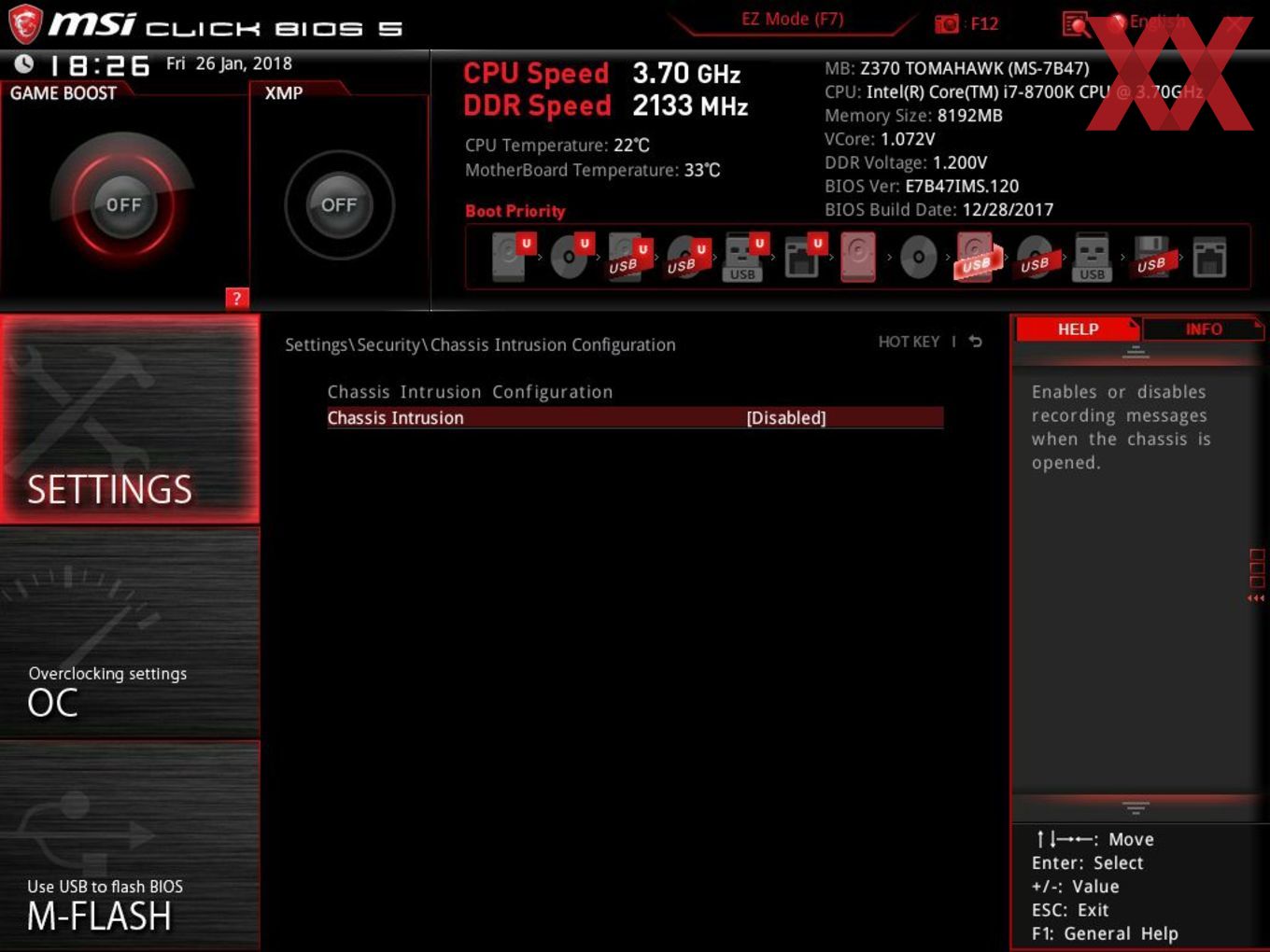Click the F12 screenshot camera icon
Viewport: 1270px width, 952px height.
click(x=947, y=23)
